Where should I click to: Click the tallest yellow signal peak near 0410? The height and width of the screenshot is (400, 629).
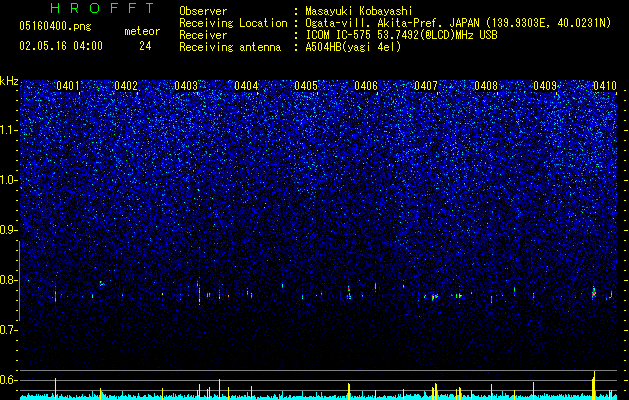594,385
